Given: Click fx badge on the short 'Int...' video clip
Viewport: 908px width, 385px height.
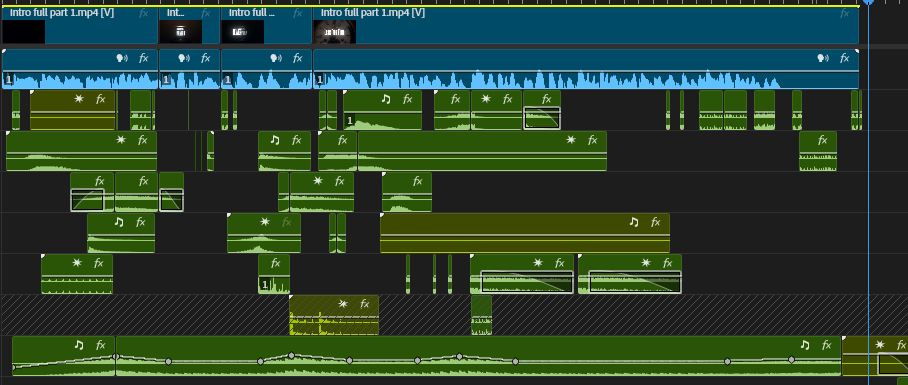Looking at the screenshot, I should [x=206, y=13].
